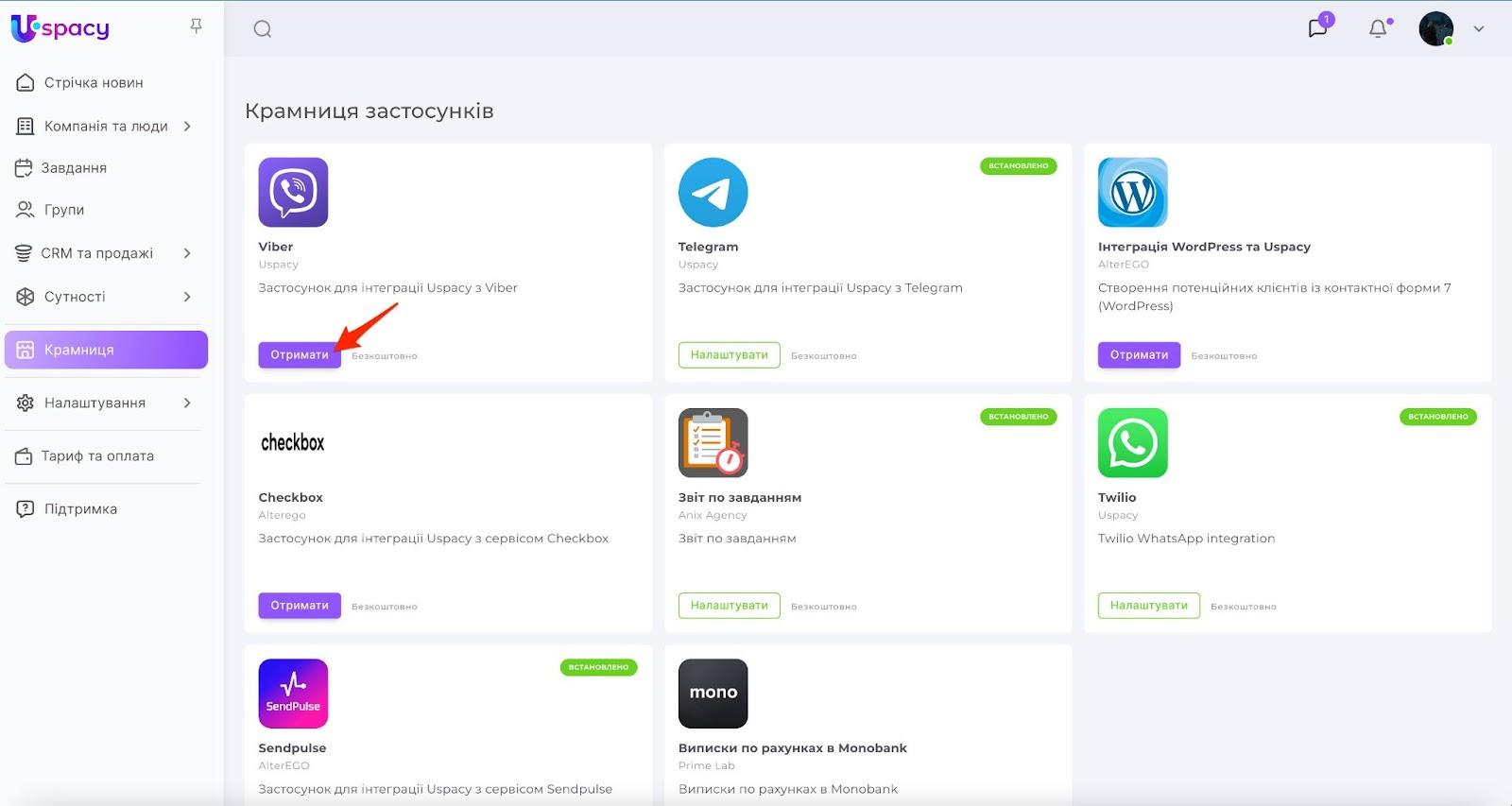Open Групи in sidebar
This screenshot has height=806, width=1512.
64,210
